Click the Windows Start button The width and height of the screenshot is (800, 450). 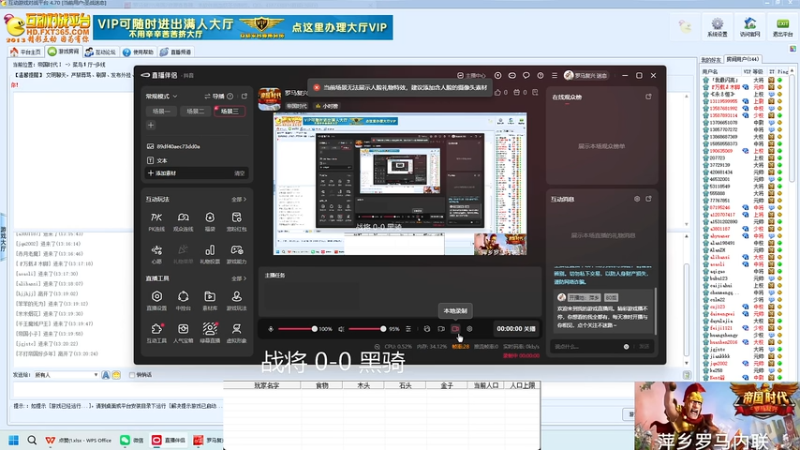click(x=14, y=440)
